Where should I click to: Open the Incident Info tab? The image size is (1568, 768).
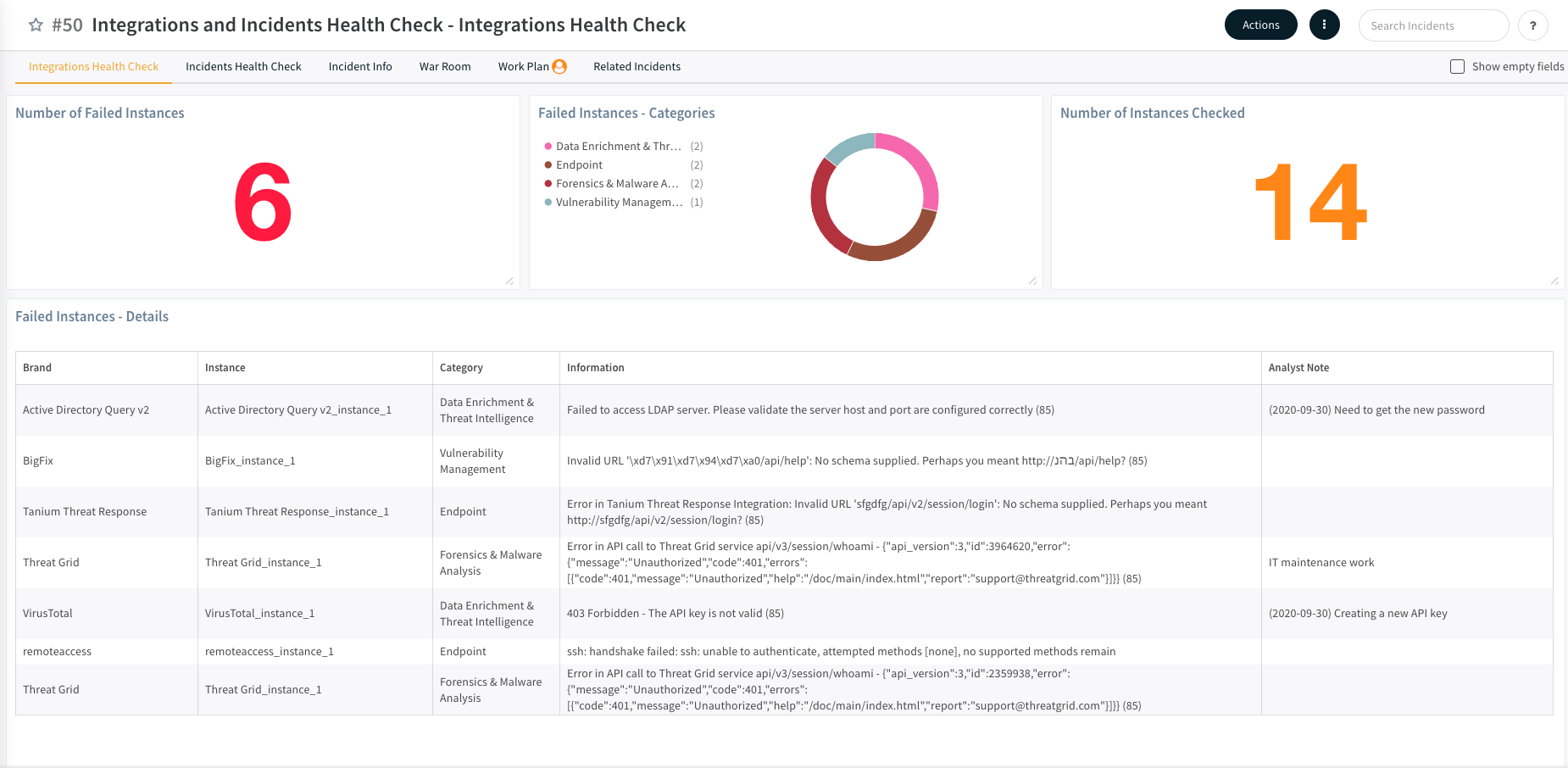pos(360,66)
